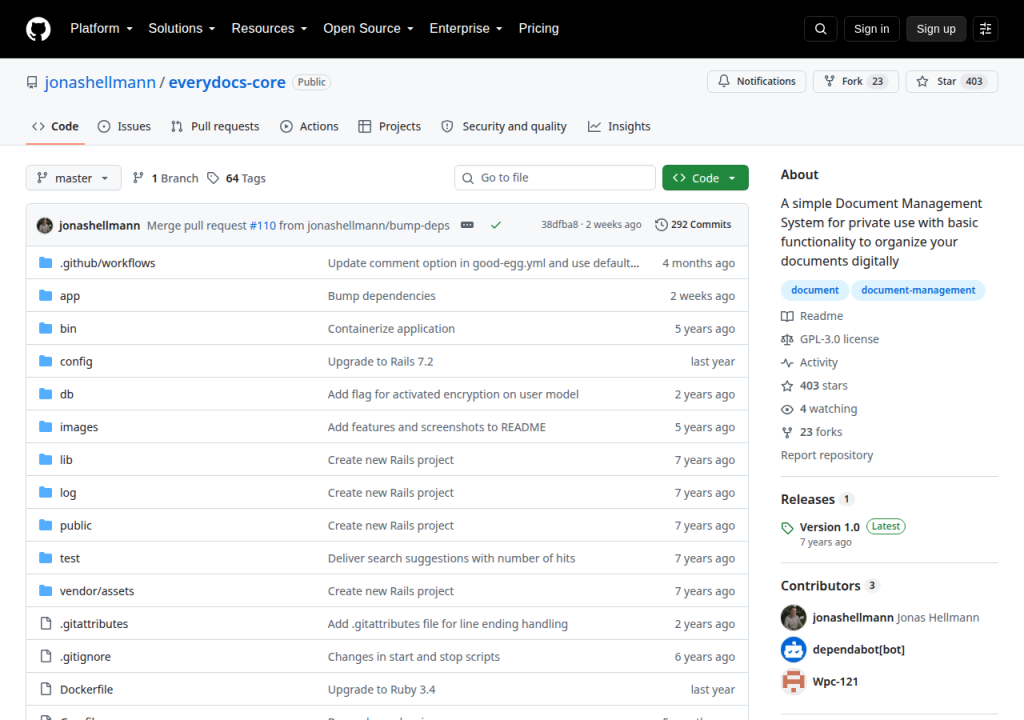Expand commit message ellipsis icon
This screenshot has width=1024, height=720.
click(x=467, y=225)
